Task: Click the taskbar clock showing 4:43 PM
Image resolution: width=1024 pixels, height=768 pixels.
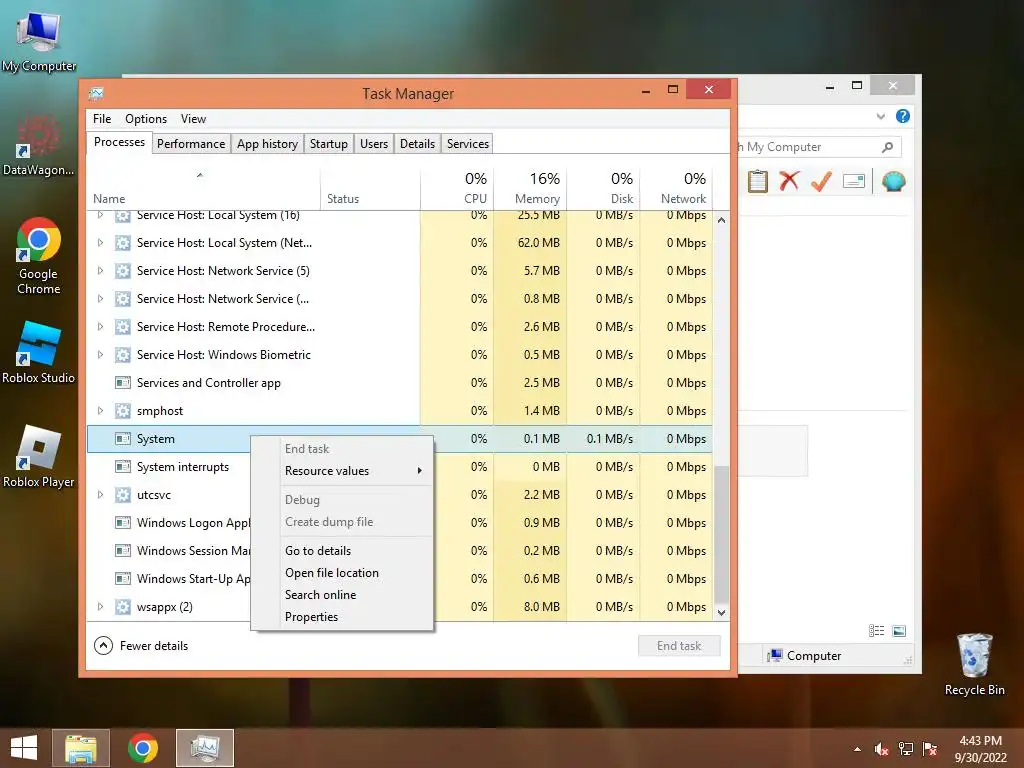Action: click(x=980, y=749)
